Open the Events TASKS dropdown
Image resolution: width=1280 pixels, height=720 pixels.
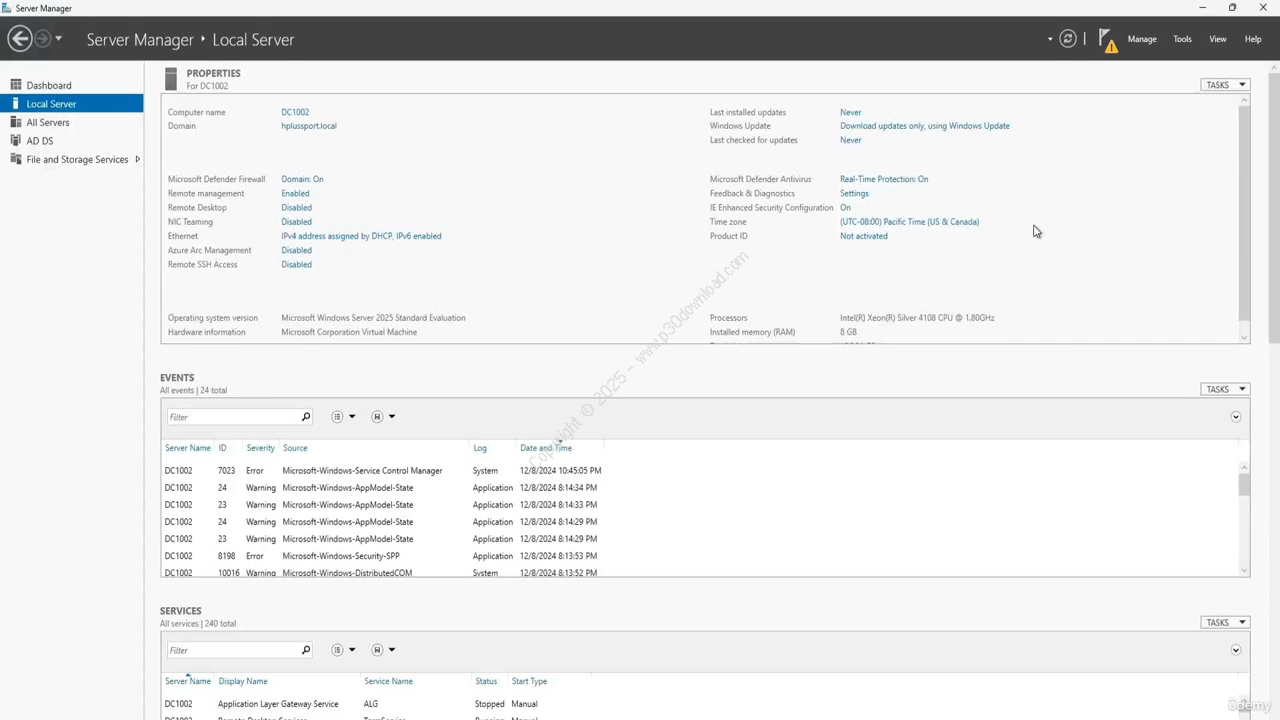tap(1225, 389)
